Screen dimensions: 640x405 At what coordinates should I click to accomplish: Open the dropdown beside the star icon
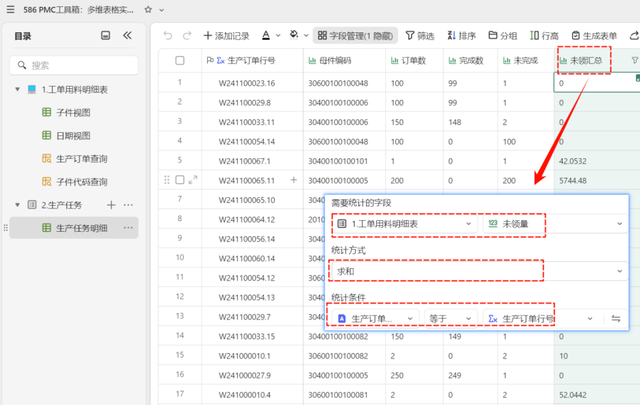162,10
